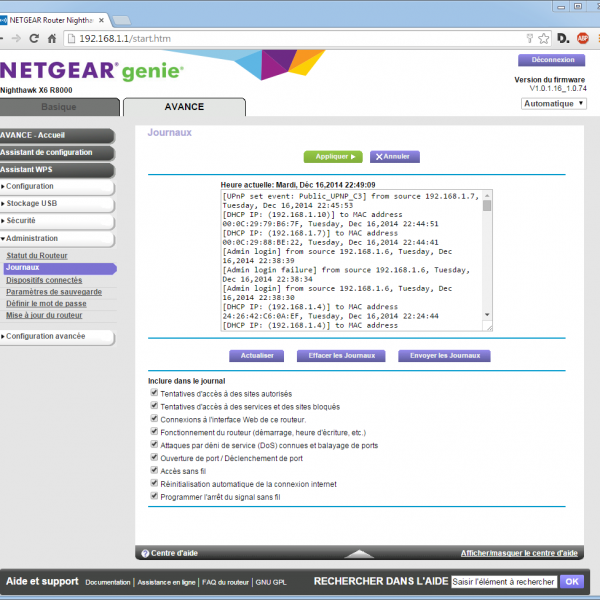The width and height of the screenshot is (600, 600).
Task: Click the green Appliquer button
Action: 333,156
